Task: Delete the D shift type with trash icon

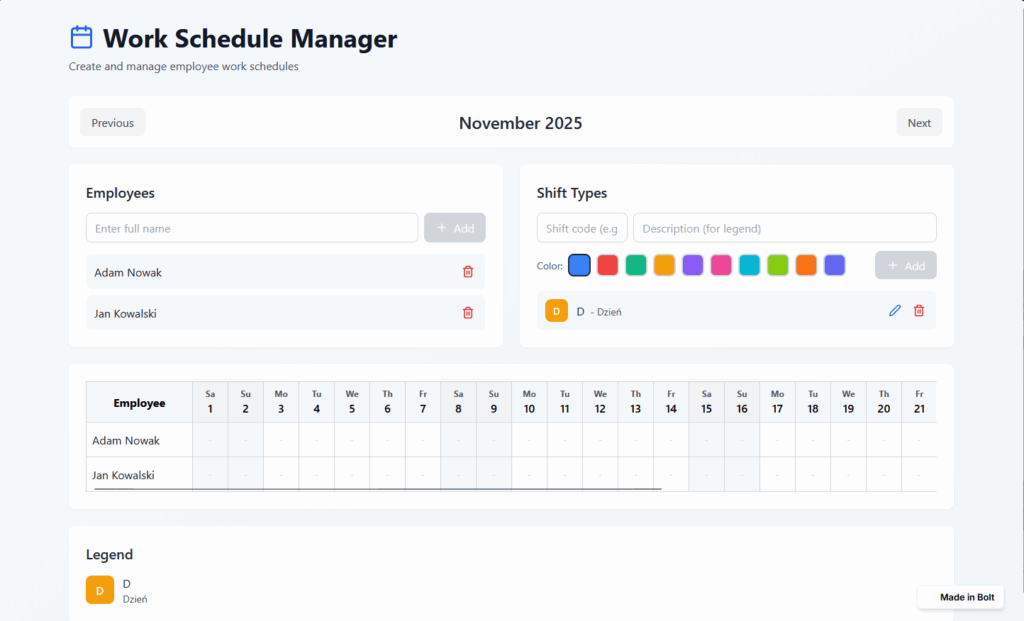Action: pos(919,311)
